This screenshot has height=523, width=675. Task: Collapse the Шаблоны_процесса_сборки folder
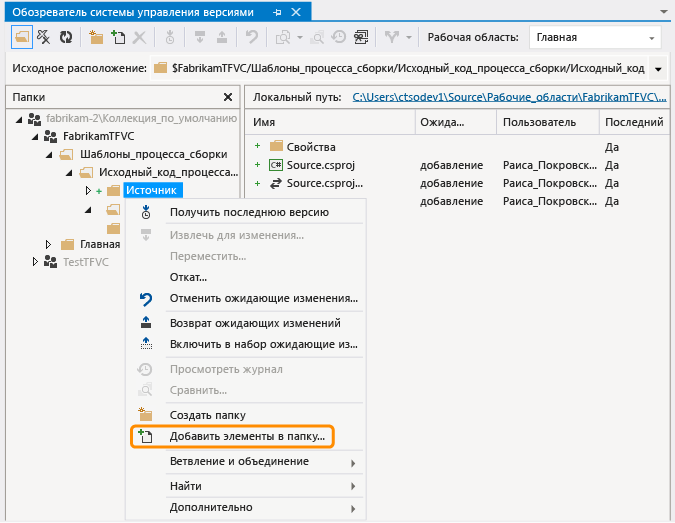tap(49, 155)
